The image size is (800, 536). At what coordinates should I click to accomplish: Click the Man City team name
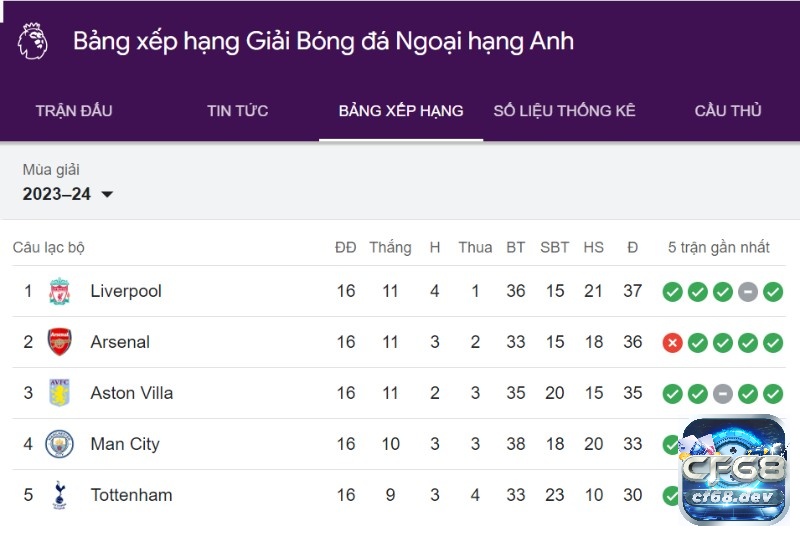pos(125,444)
